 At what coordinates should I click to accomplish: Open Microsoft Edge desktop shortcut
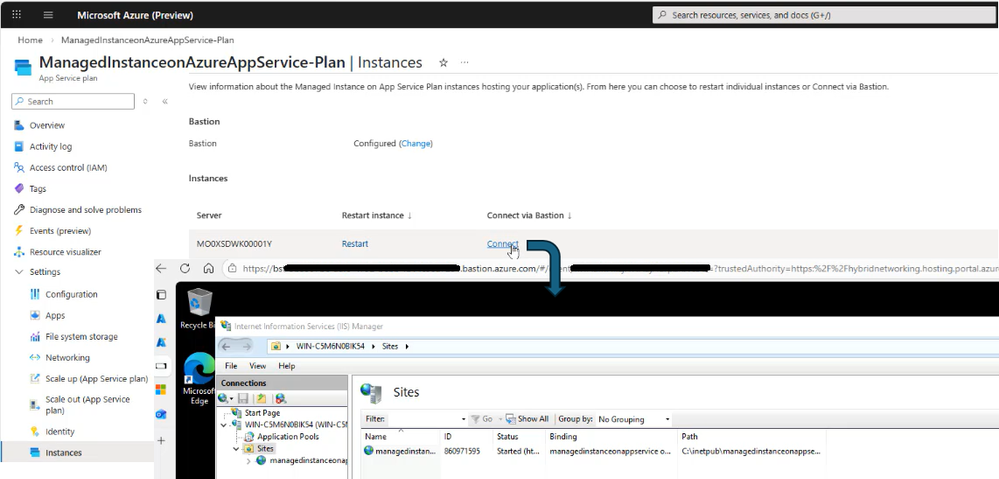point(199,379)
